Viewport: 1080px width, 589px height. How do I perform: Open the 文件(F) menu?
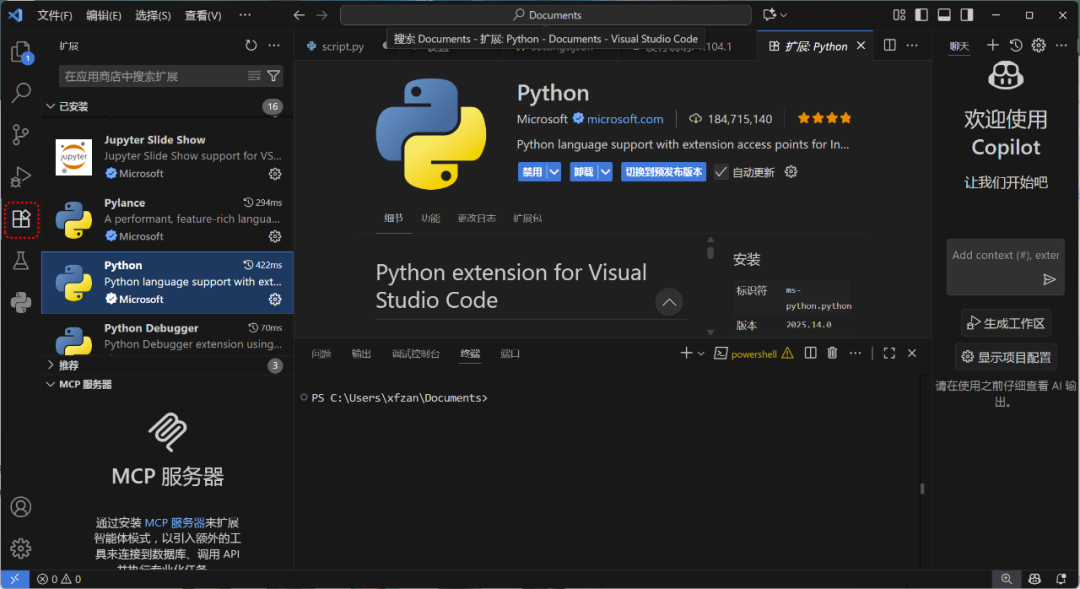(x=54, y=15)
